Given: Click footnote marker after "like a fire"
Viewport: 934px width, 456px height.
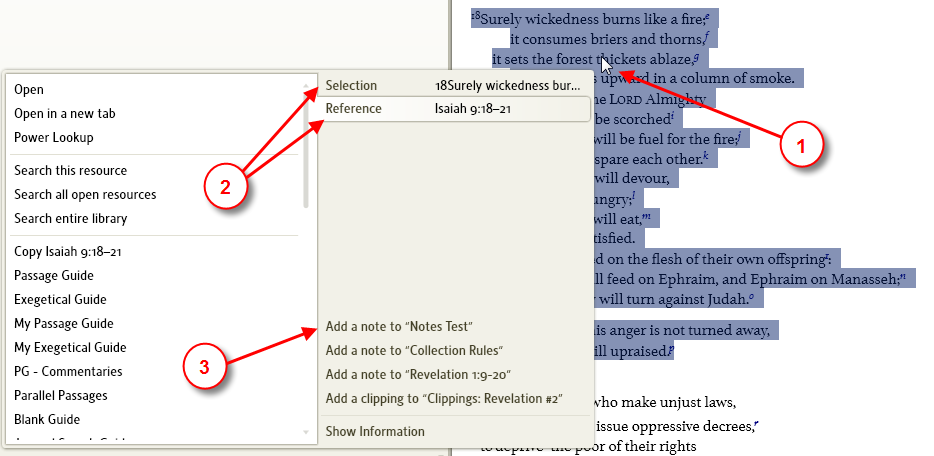Looking at the screenshot, I should tap(708, 17).
